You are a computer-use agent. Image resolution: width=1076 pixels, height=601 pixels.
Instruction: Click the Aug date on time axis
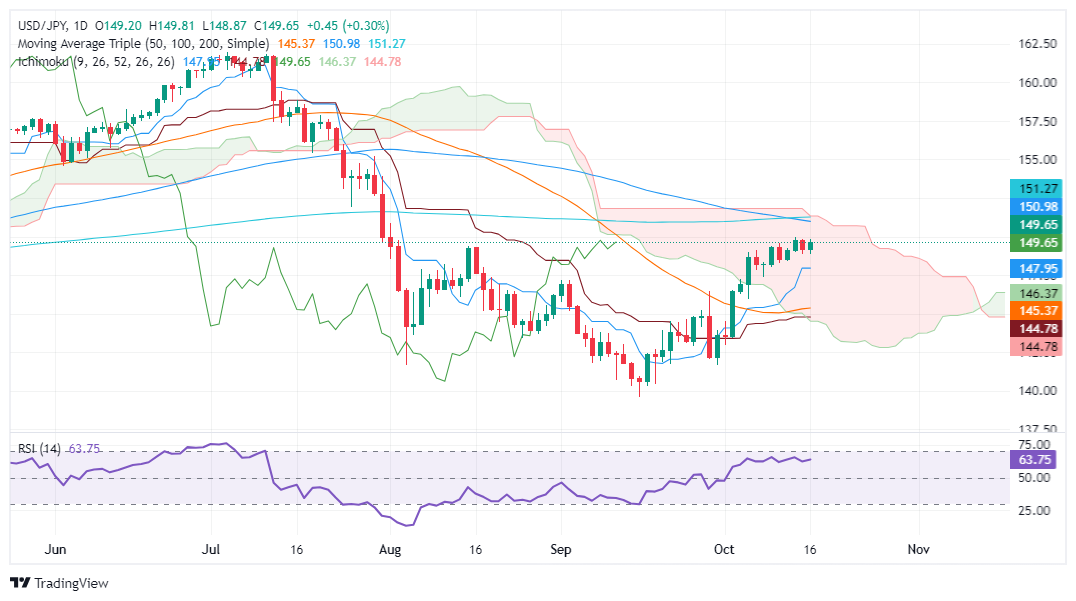[x=390, y=550]
